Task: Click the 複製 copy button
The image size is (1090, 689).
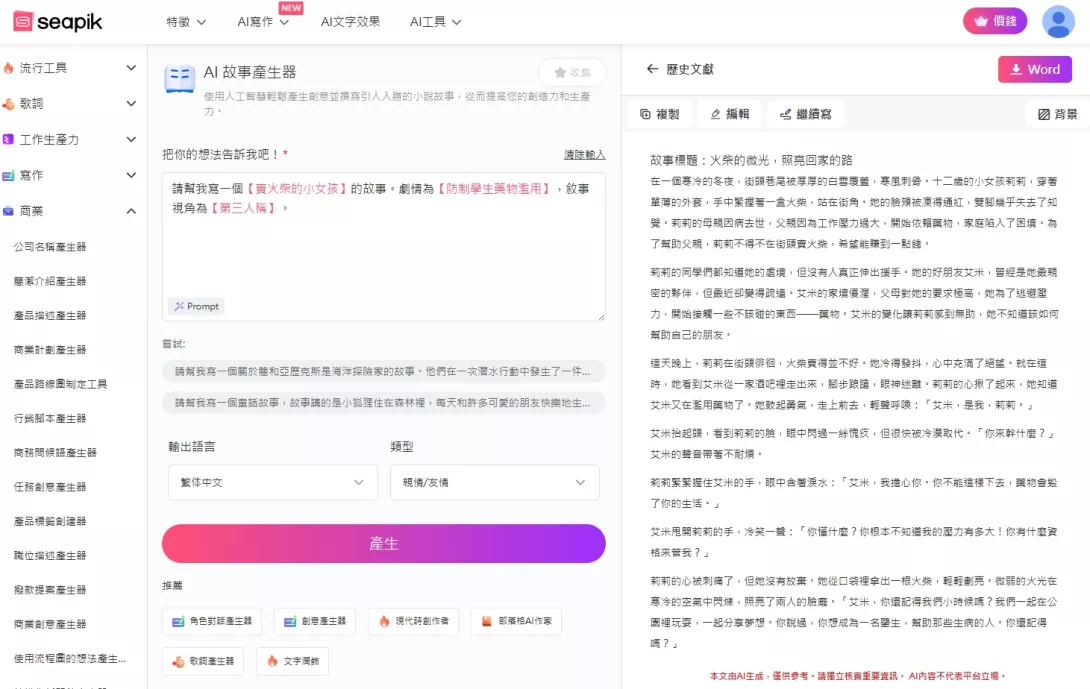Action: 659,114
